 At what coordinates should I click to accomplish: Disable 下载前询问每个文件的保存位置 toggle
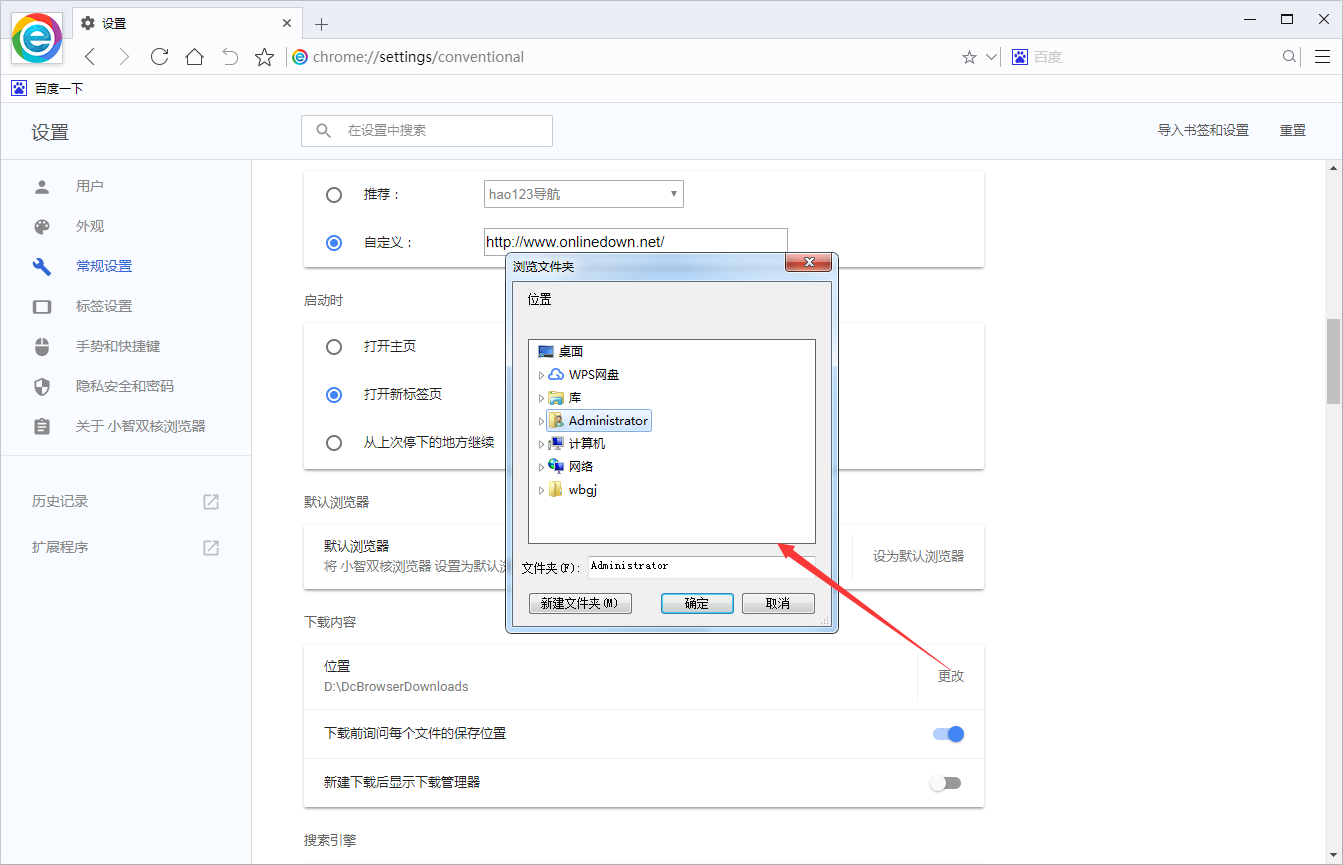(946, 733)
